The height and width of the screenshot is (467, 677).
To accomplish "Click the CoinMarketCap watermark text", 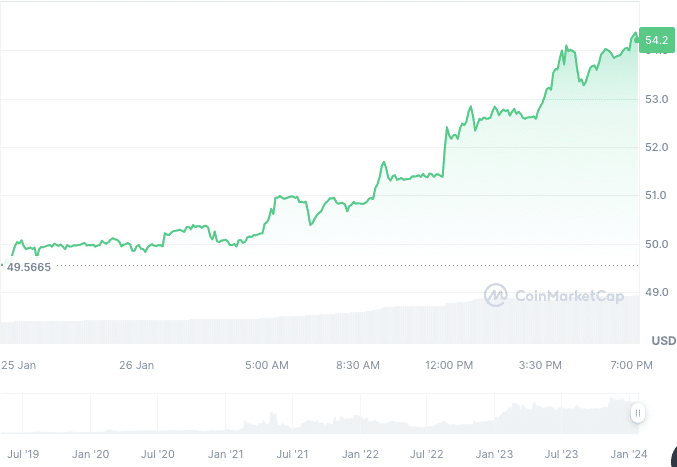I will [568, 294].
